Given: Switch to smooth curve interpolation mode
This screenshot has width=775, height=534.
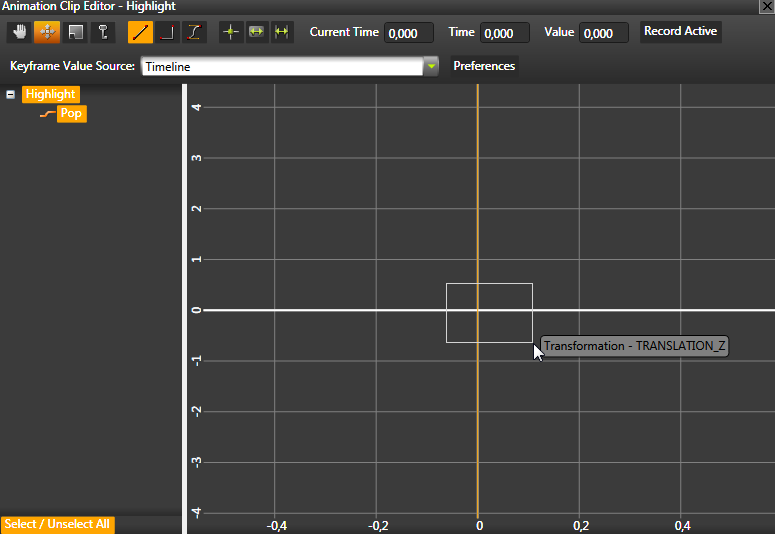Looking at the screenshot, I should 194,32.
